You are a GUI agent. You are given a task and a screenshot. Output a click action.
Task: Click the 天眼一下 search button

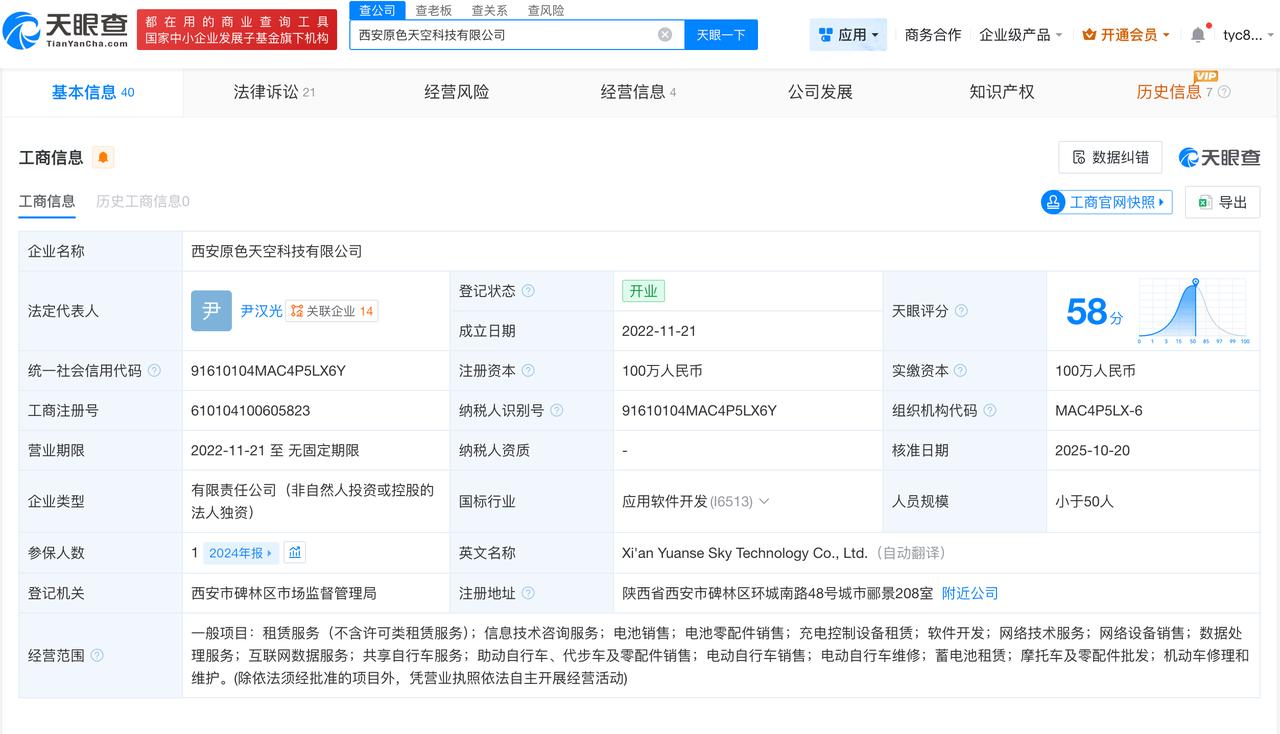click(720, 34)
